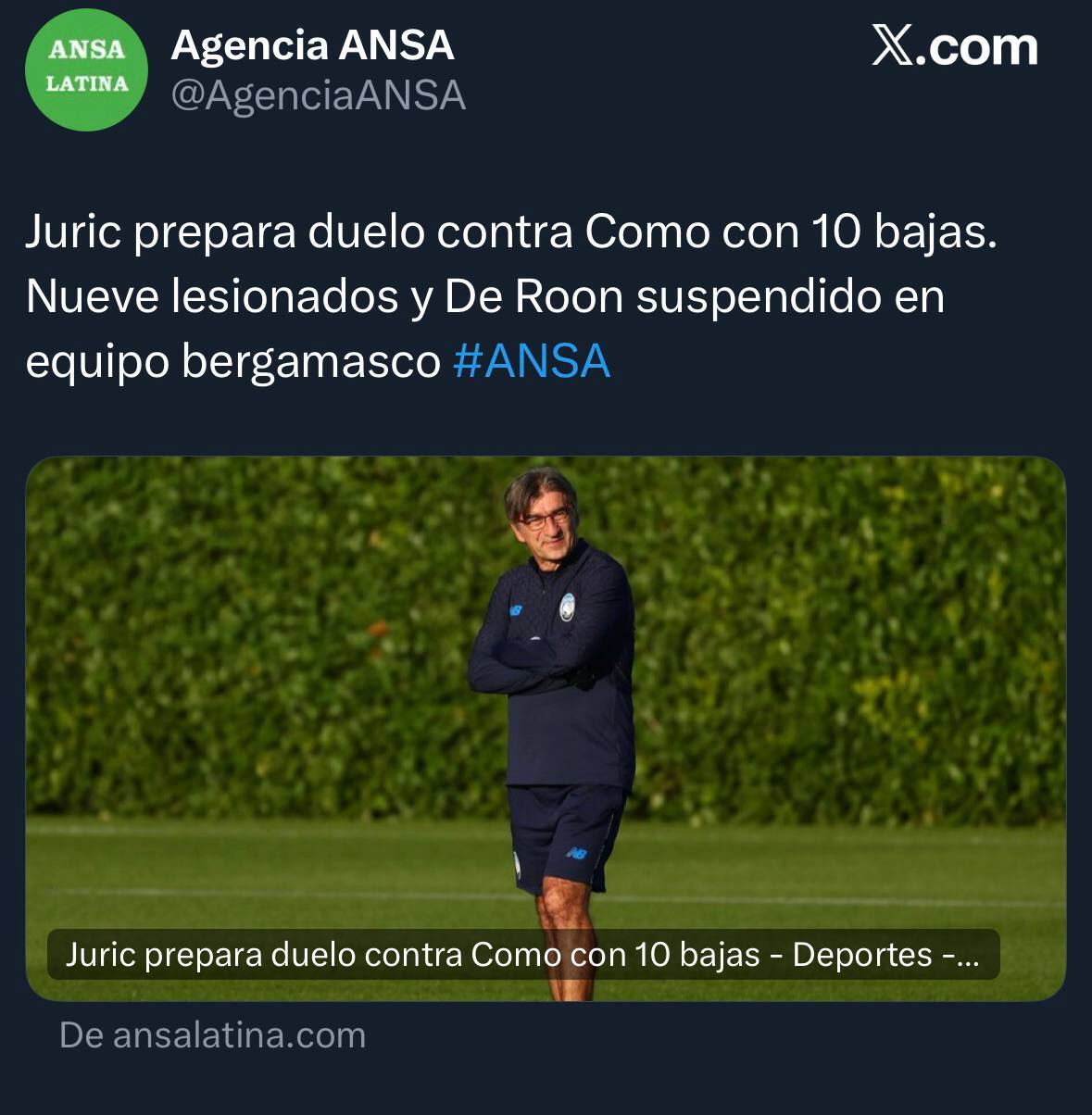Click the word 'LATINA' in the avatar
This screenshot has height=1115, width=1092.
click(87, 84)
